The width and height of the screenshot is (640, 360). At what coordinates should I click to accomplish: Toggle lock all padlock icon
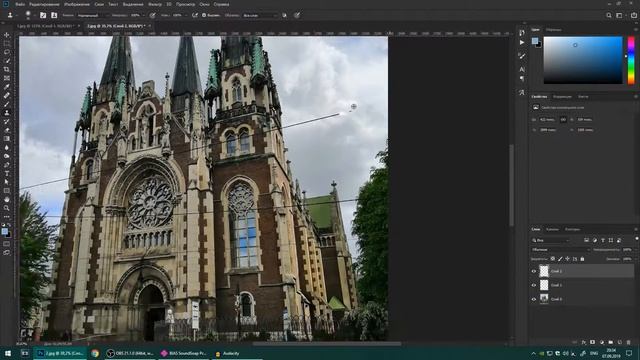[582, 259]
